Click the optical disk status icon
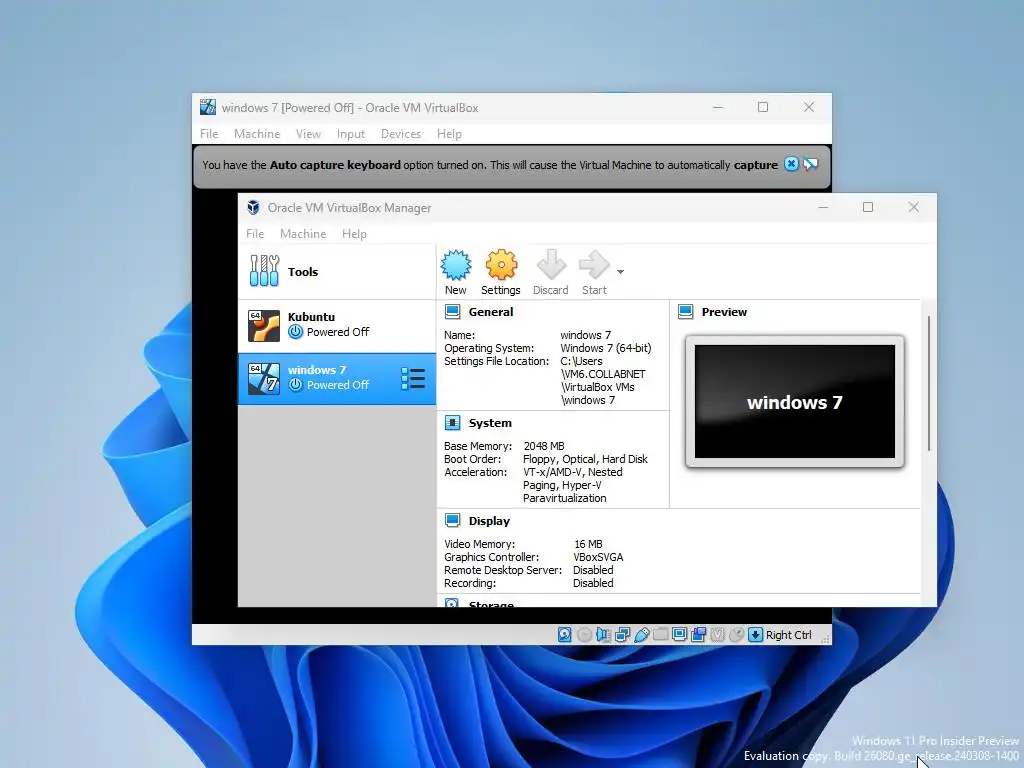This screenshot has height=768, width=1024. pyautogui.click(x=584, y=635)
